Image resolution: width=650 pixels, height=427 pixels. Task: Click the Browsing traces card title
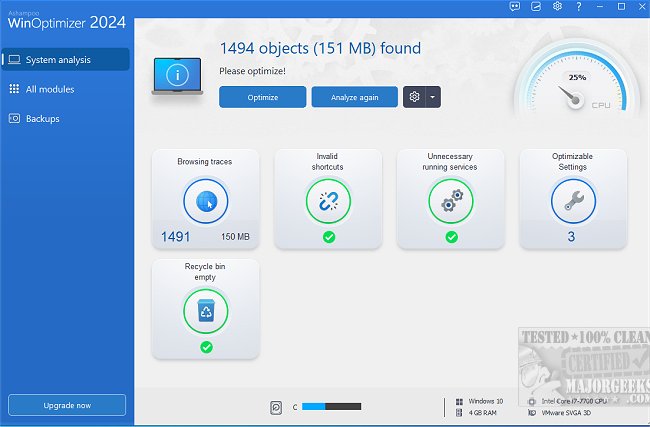pos(205,162)
